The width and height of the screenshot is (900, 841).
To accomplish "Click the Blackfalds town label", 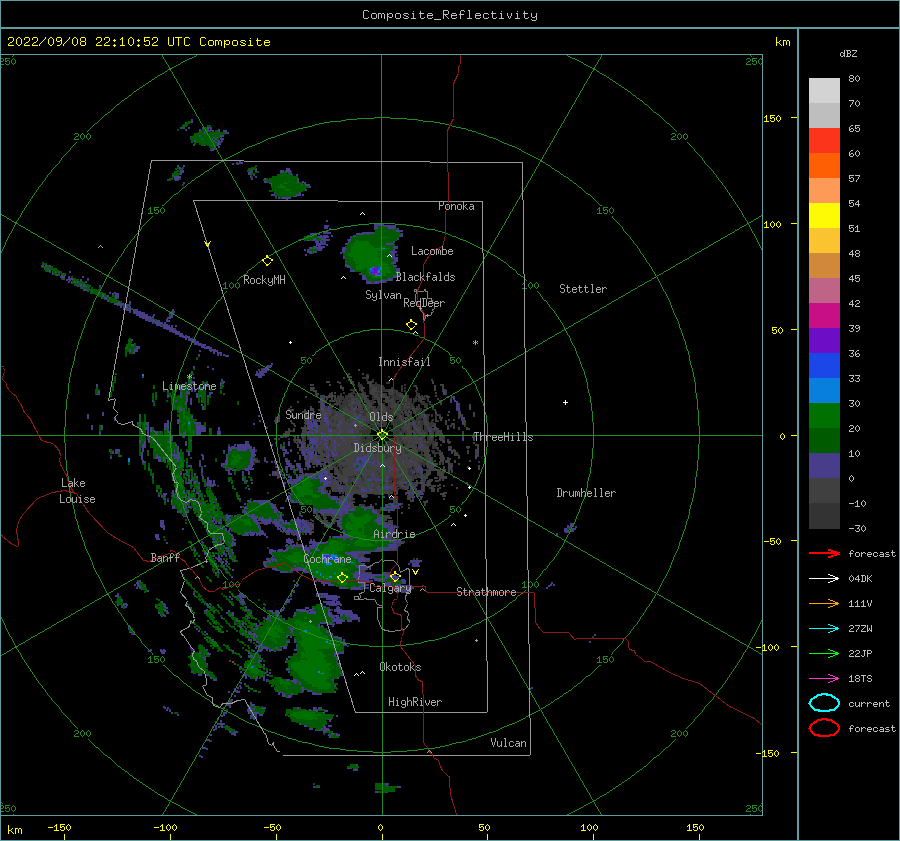I will tap(425, 277).
